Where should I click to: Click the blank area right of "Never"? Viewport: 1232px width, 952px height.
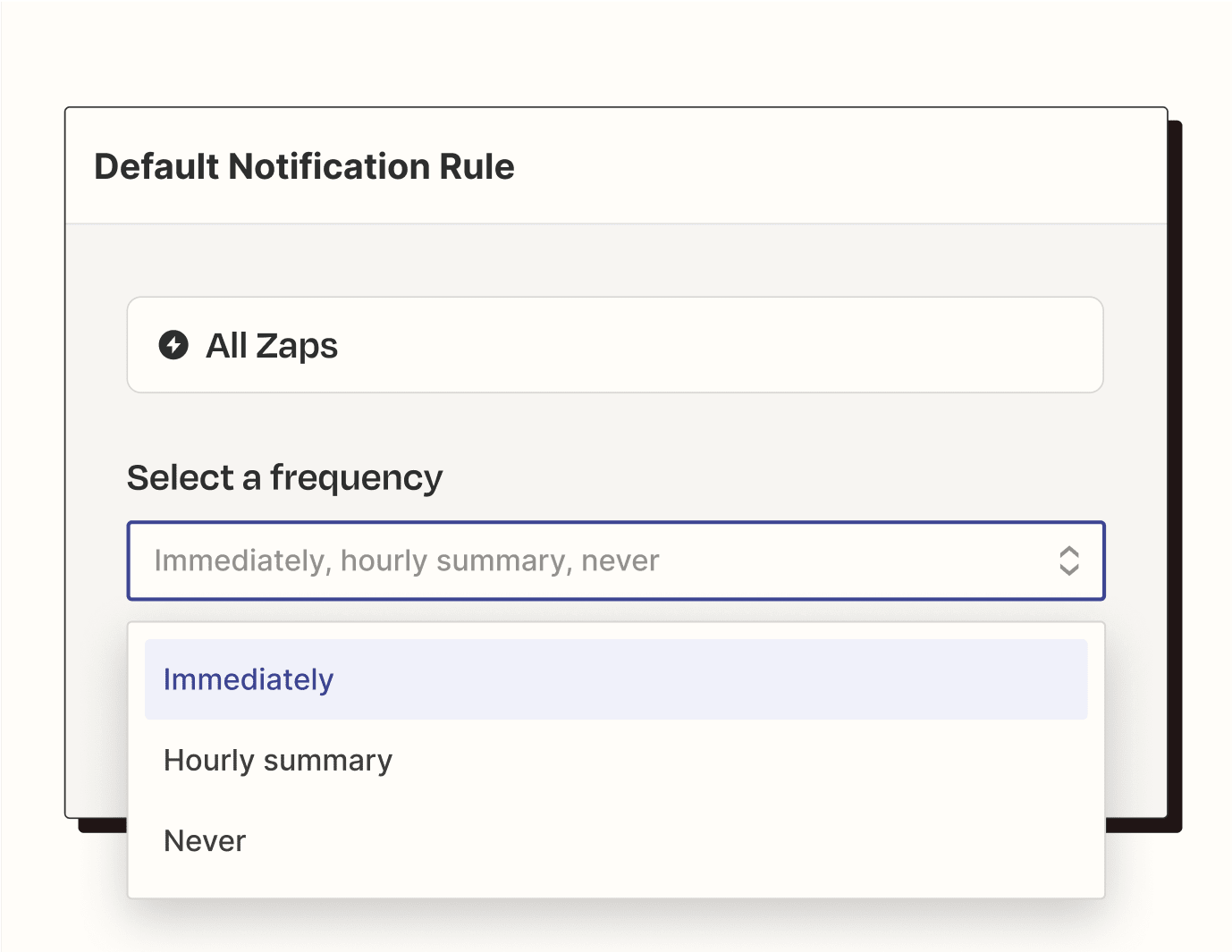[x=715, y=841]
